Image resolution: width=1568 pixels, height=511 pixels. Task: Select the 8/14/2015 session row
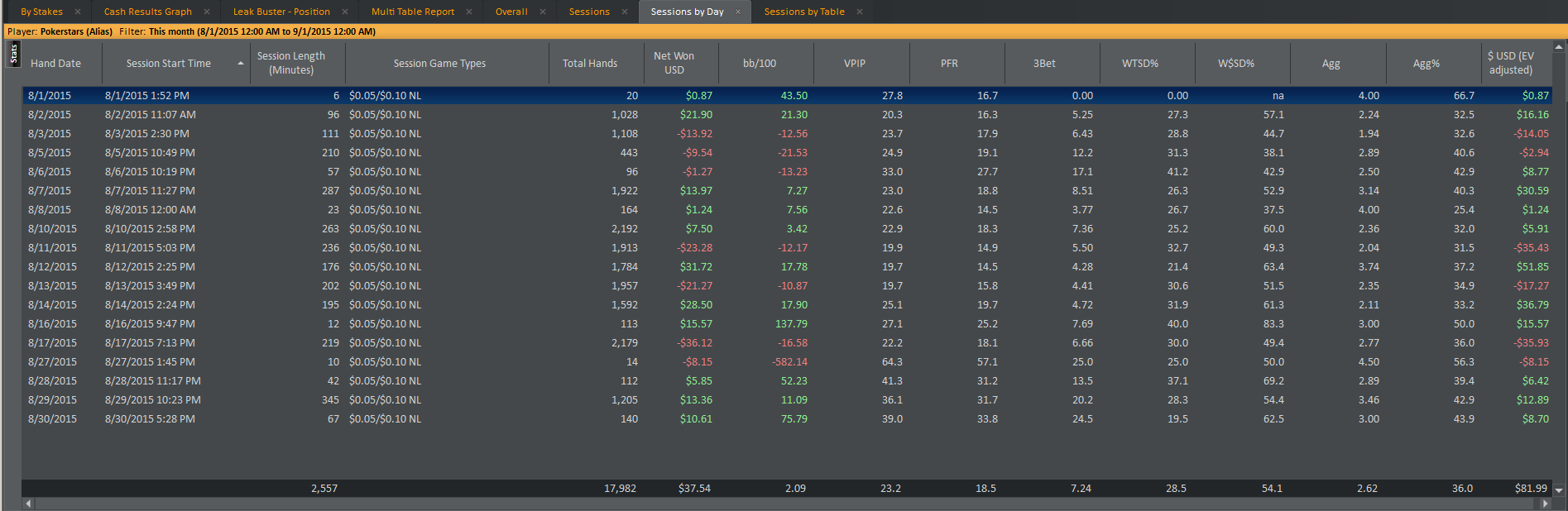pyautogui.click(x=787, y=304)
